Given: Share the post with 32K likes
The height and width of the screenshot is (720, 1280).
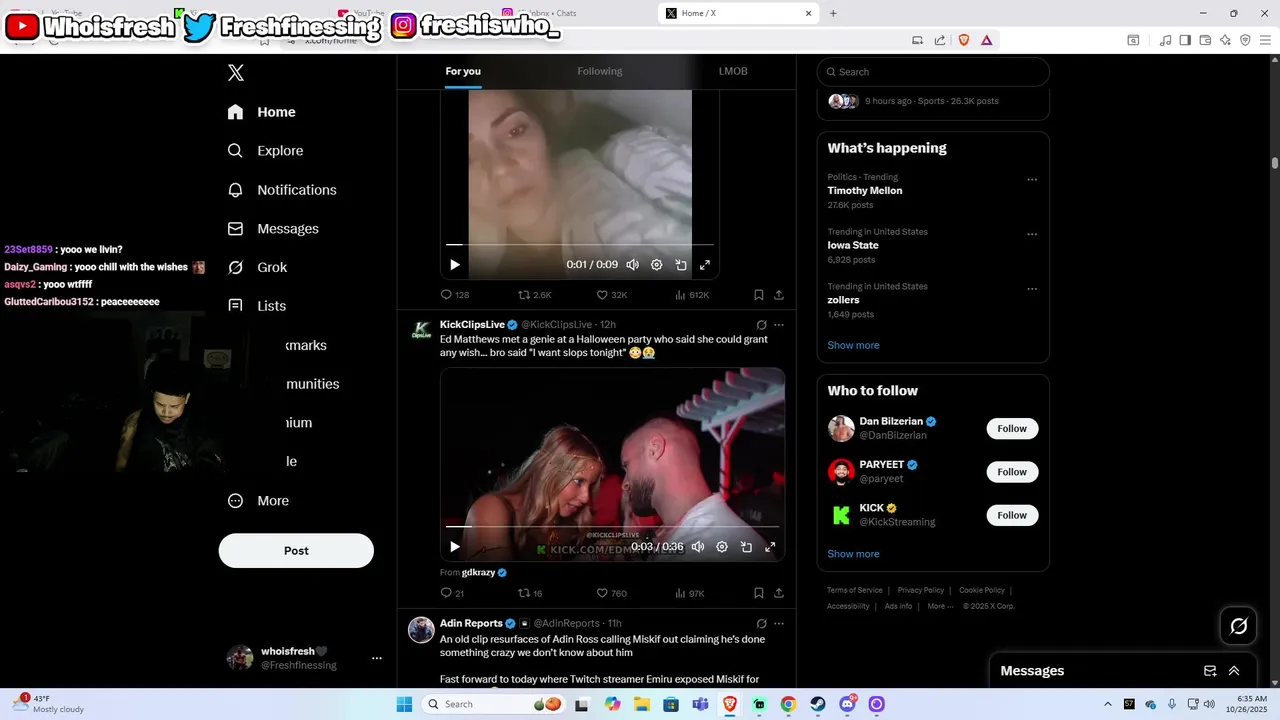Looking at the screenshot, I should (779, 295).
